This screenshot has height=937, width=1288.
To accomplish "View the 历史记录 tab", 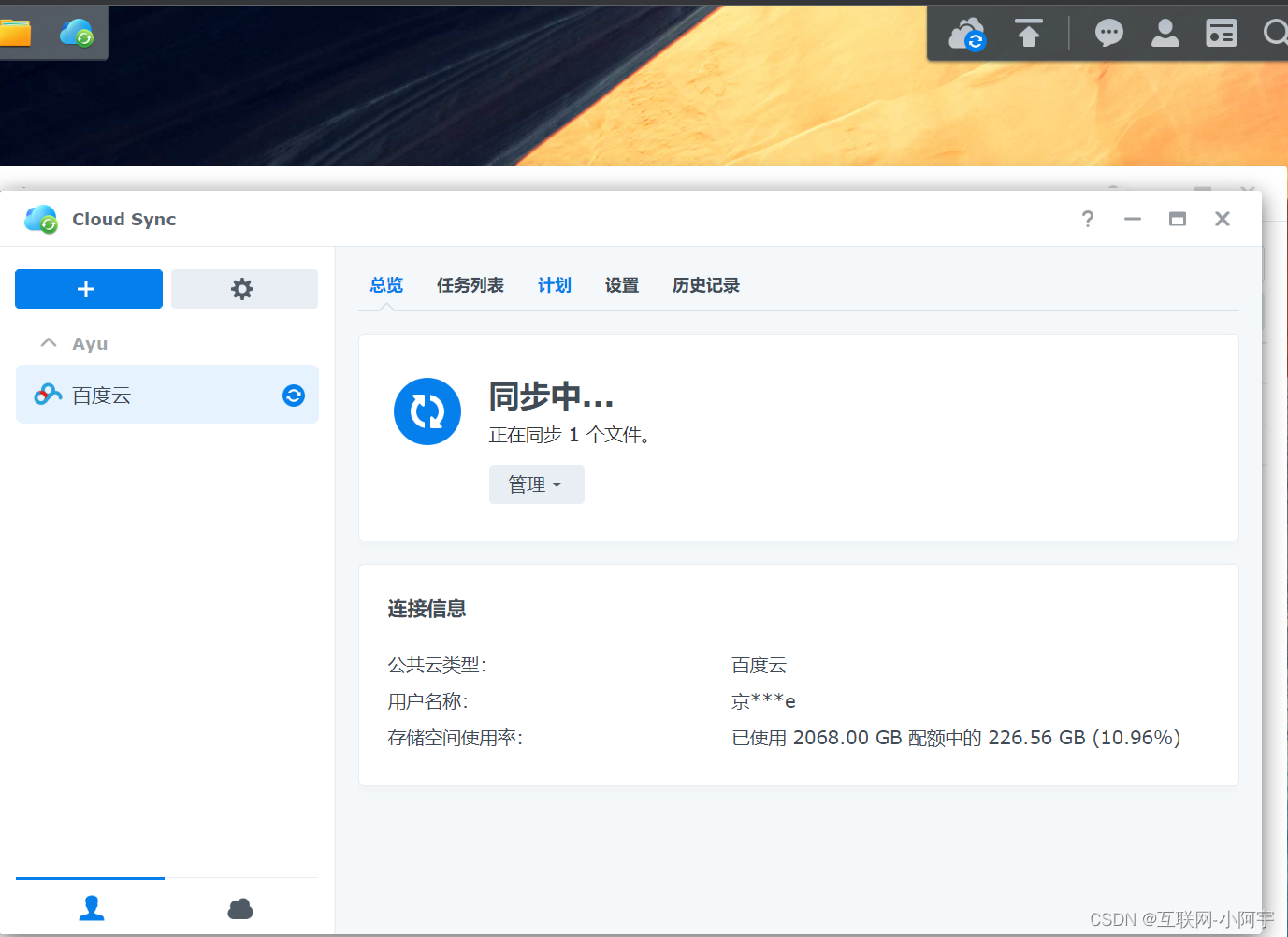I will [706, 285].
